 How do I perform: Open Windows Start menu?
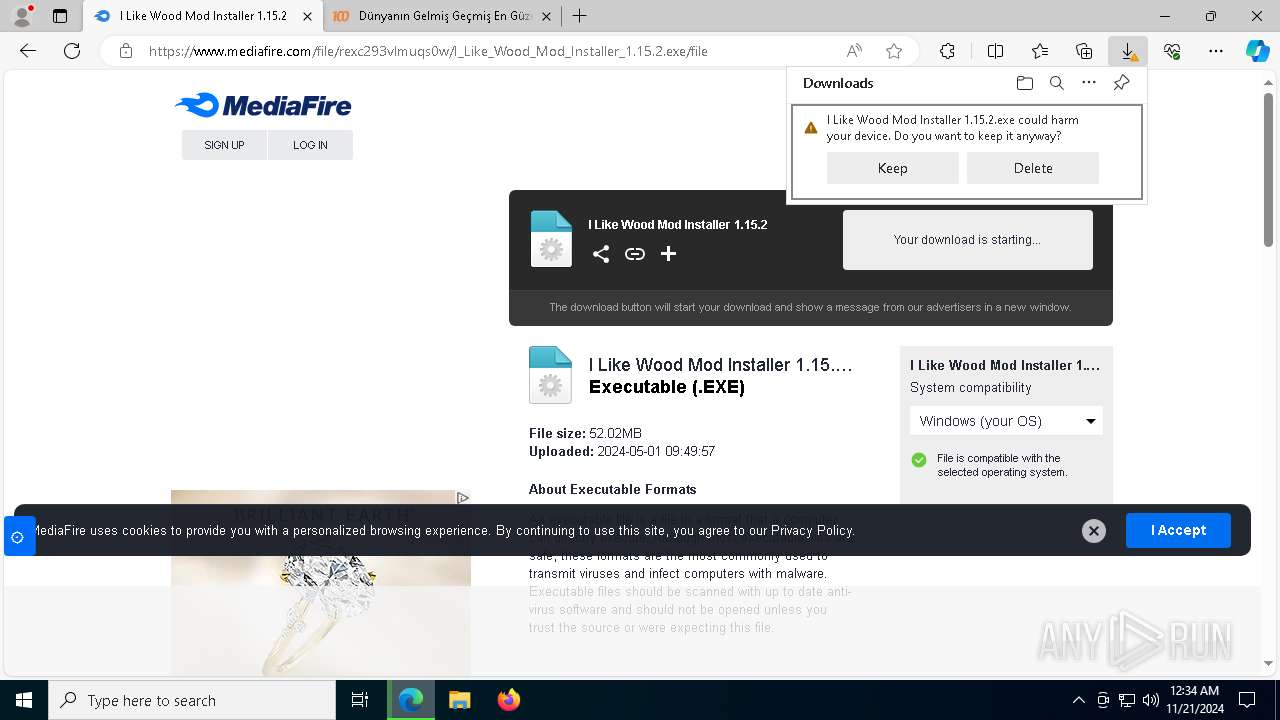click(24, 700)
